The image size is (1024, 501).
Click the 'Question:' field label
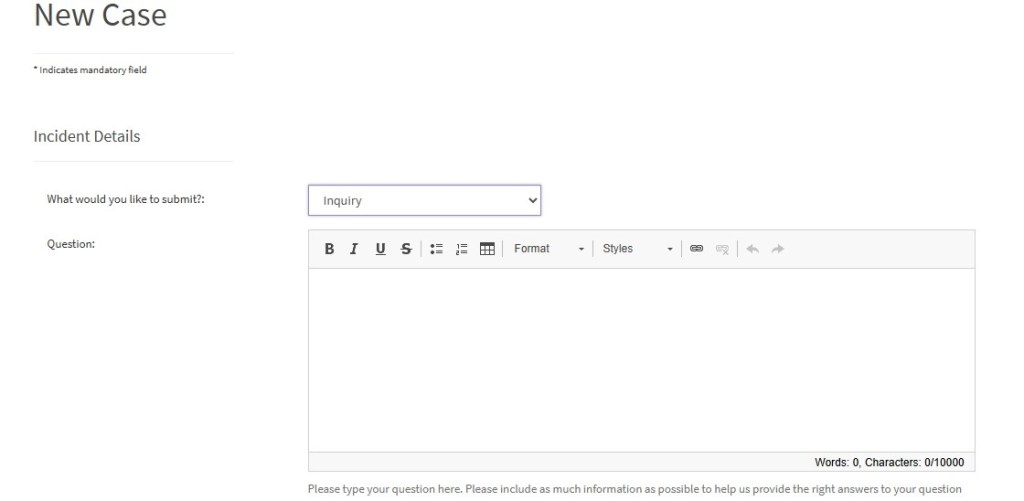(x=71, y=244)
